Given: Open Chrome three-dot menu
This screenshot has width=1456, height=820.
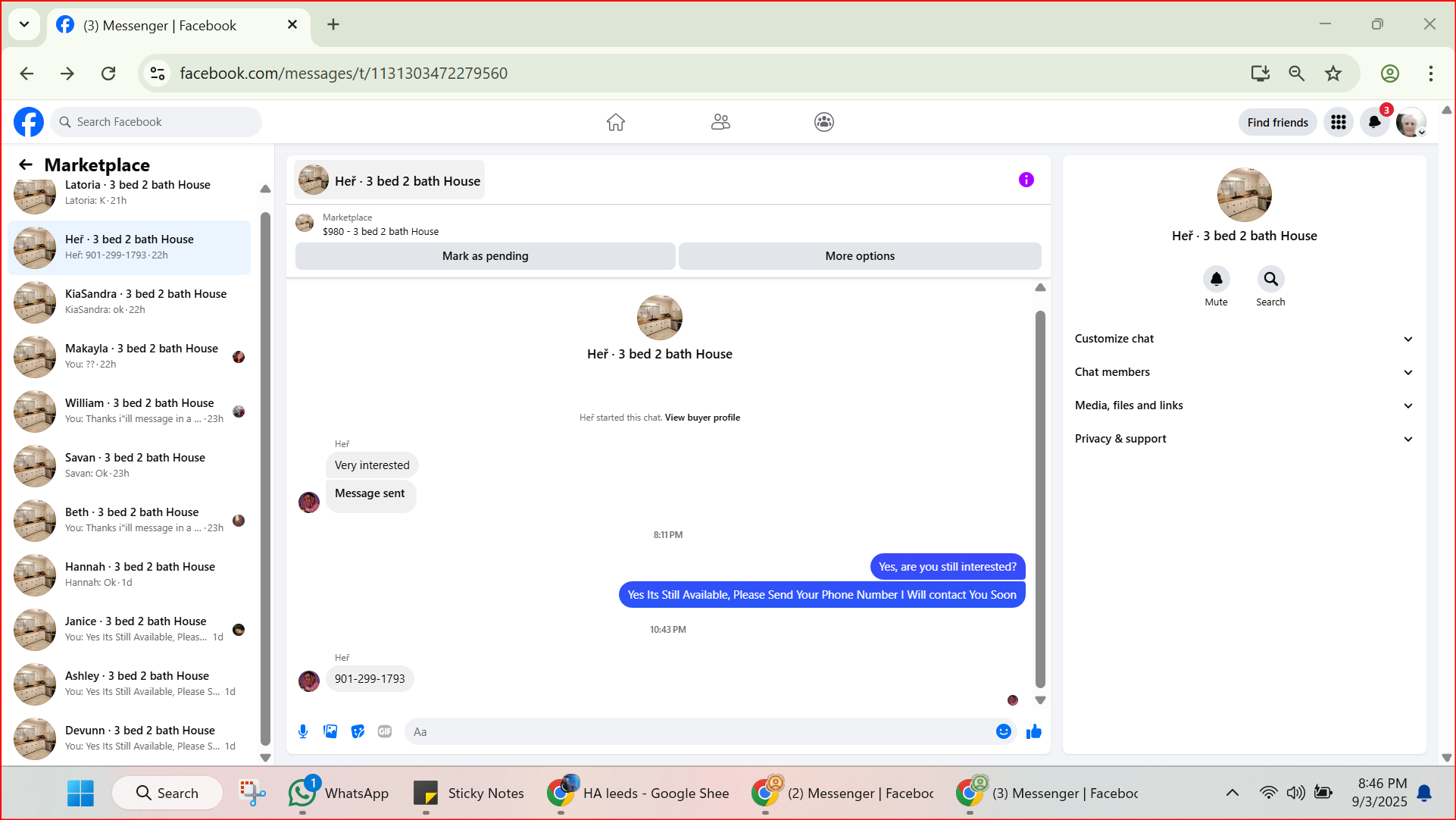Looking at the screenshot, I should 1431,74.
